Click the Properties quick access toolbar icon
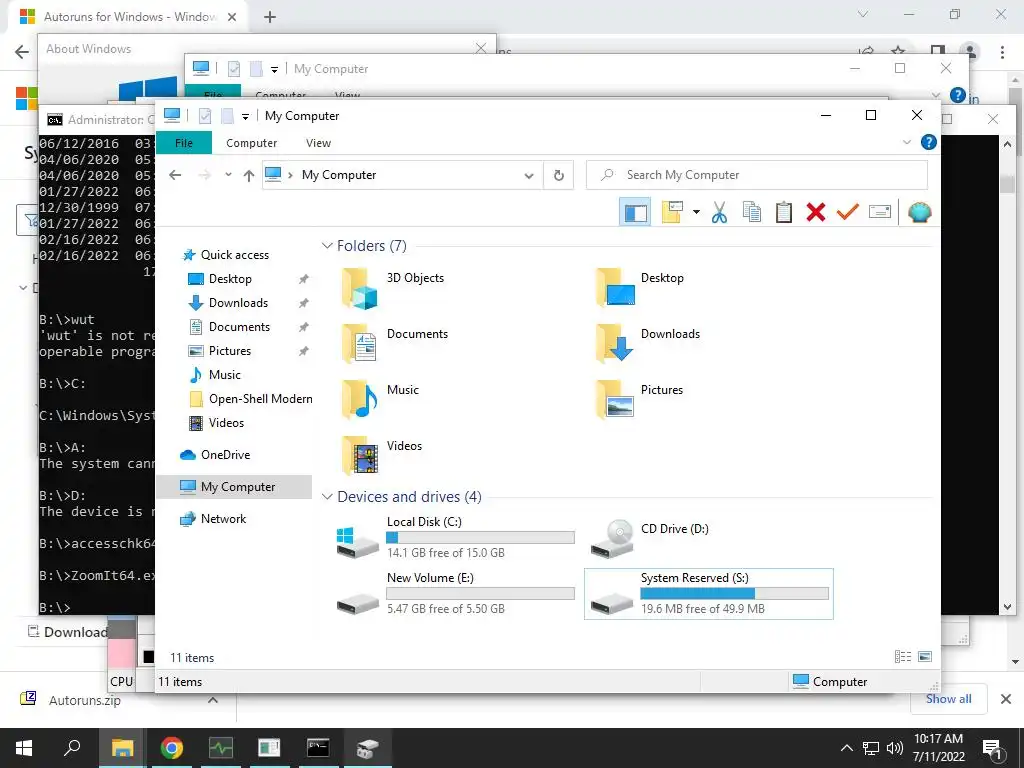The image size is (1024, 768). (x=205, y=116)
